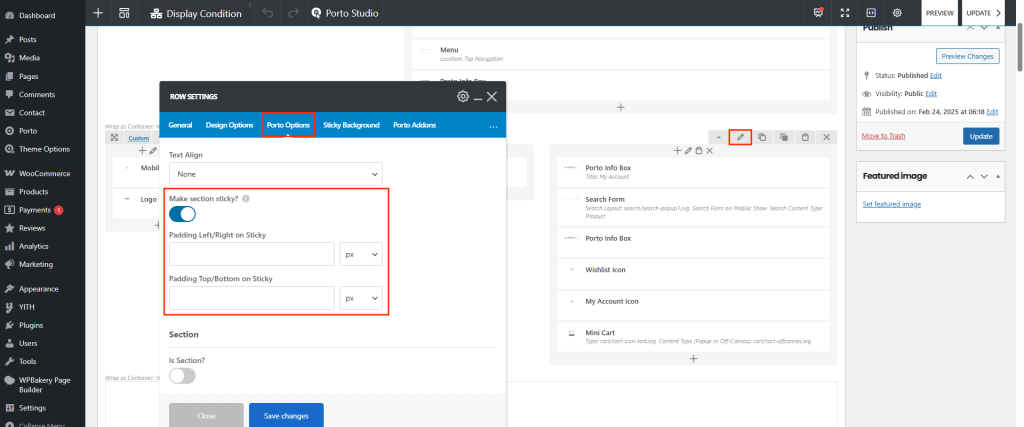Screen dimensions: 1024x427
Task: Enable the Is Section toggle
Action: (x=182, y=375)
